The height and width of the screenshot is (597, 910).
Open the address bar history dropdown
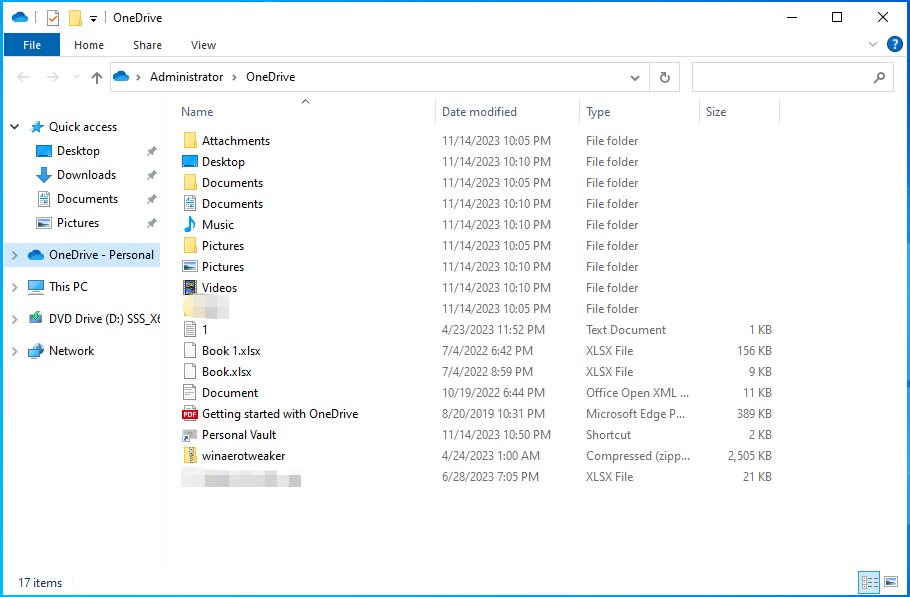[635, 78]
